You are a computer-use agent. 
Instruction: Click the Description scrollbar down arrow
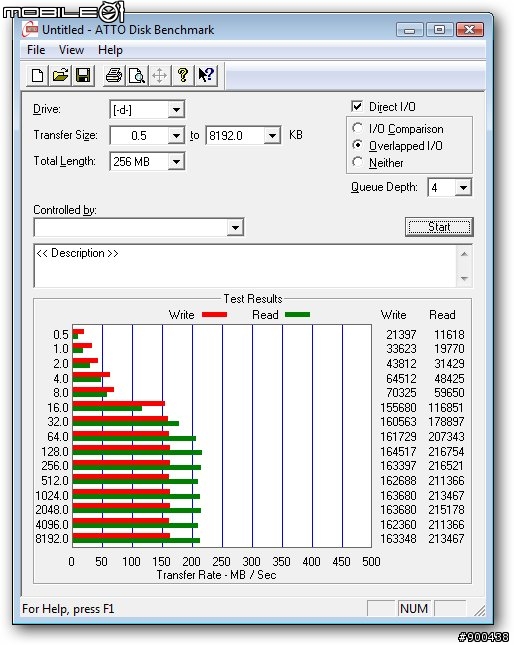pyautogui.click(x=464, y=278)
